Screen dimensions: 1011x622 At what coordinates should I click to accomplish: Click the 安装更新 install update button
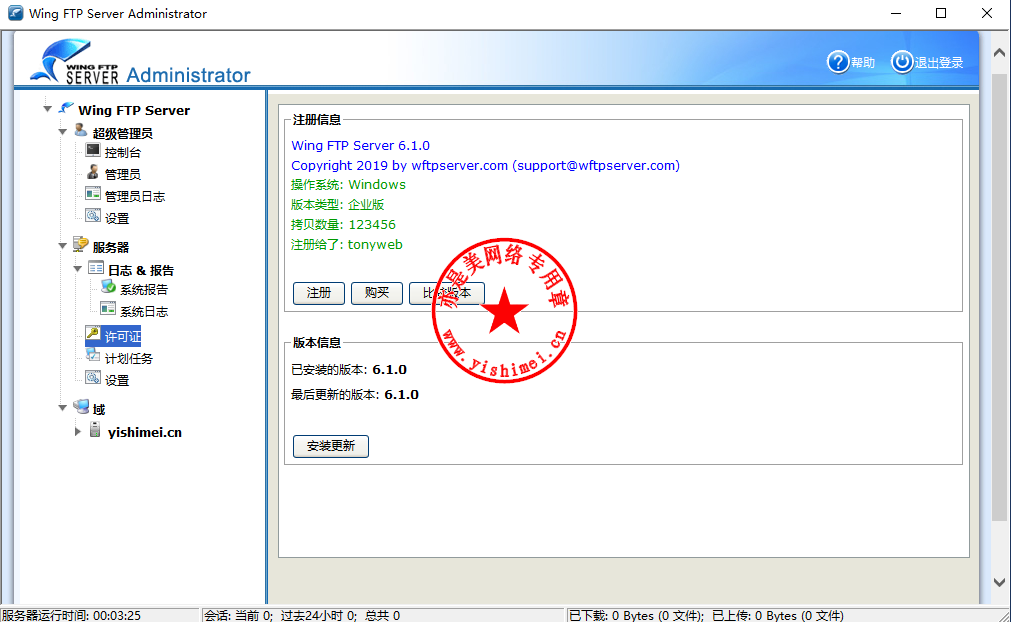coord(331,446)
